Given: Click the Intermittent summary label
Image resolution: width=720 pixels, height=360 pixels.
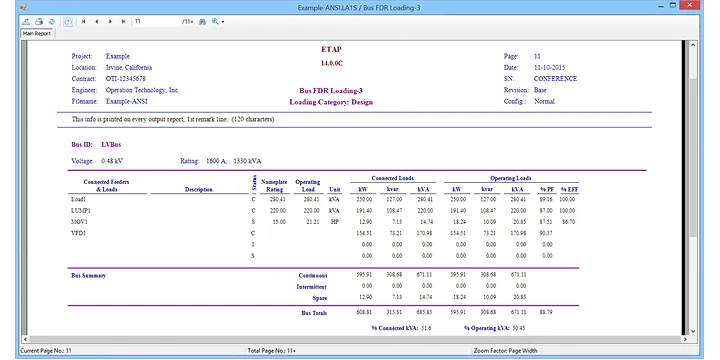Looking at the screenshot, I should 312,287.
